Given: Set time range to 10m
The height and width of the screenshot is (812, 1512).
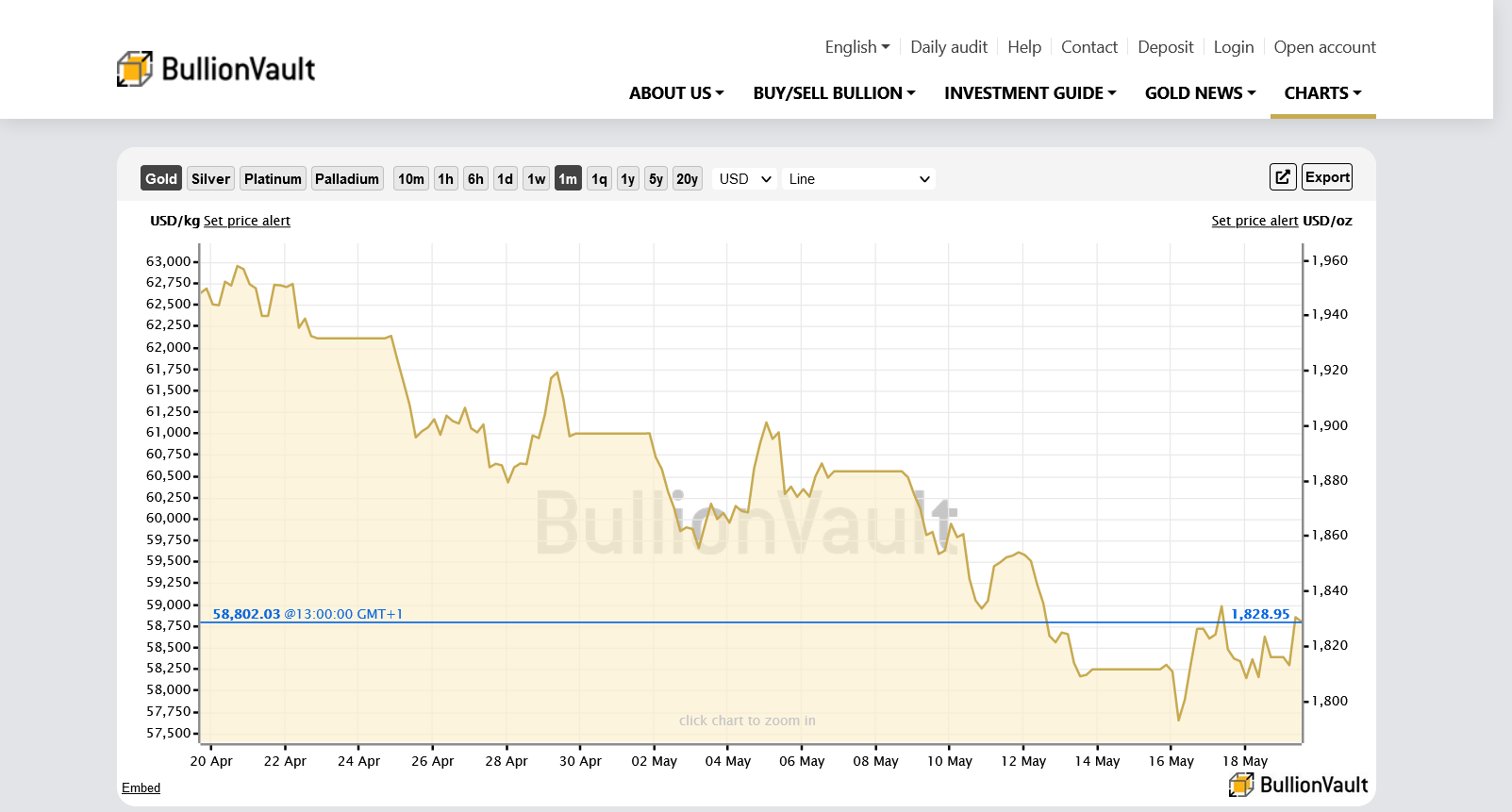Looking at the screenshot, I should (410, 178).
